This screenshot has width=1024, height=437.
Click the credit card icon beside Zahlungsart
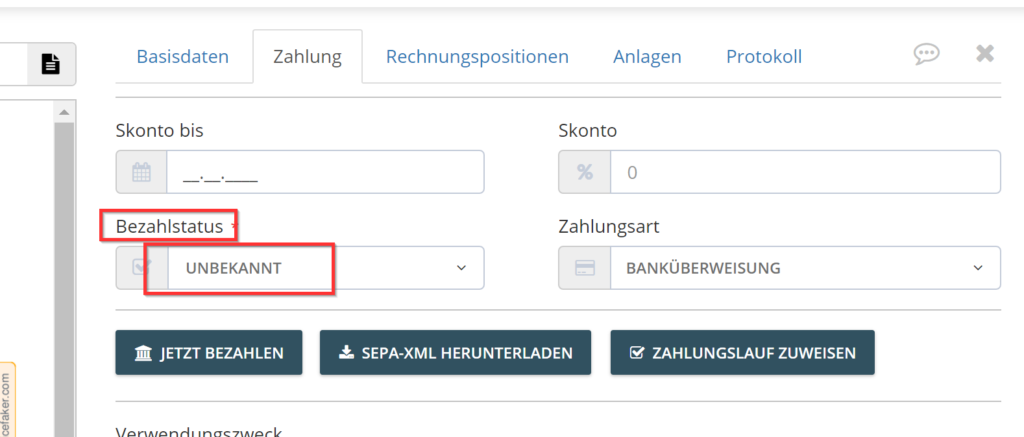(x=584, y=268)
